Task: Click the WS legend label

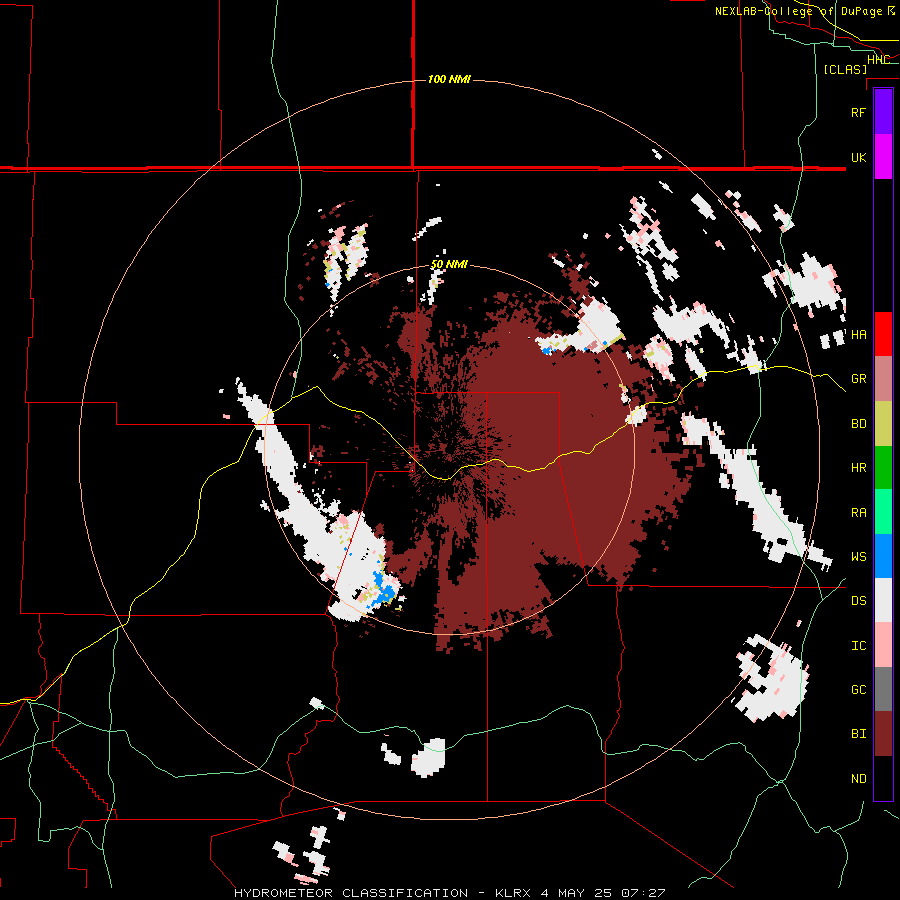Action: click(x=858, y=556)
